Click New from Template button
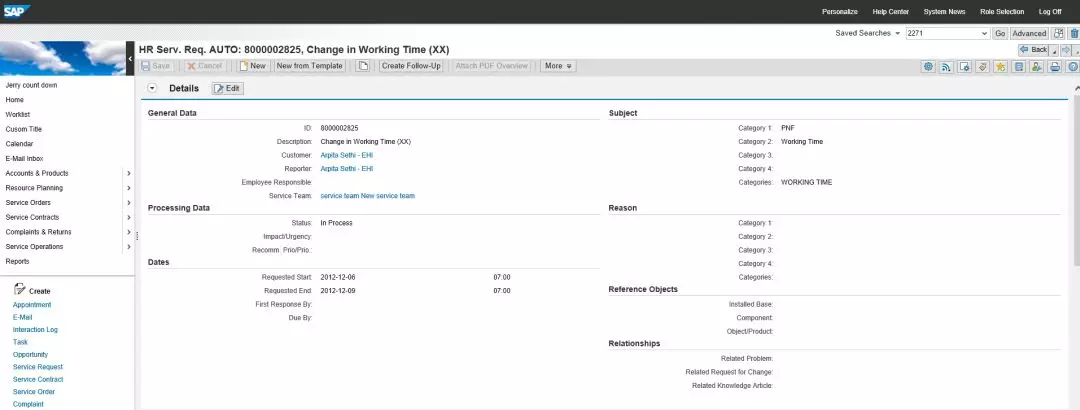 [x=309, y=66]
